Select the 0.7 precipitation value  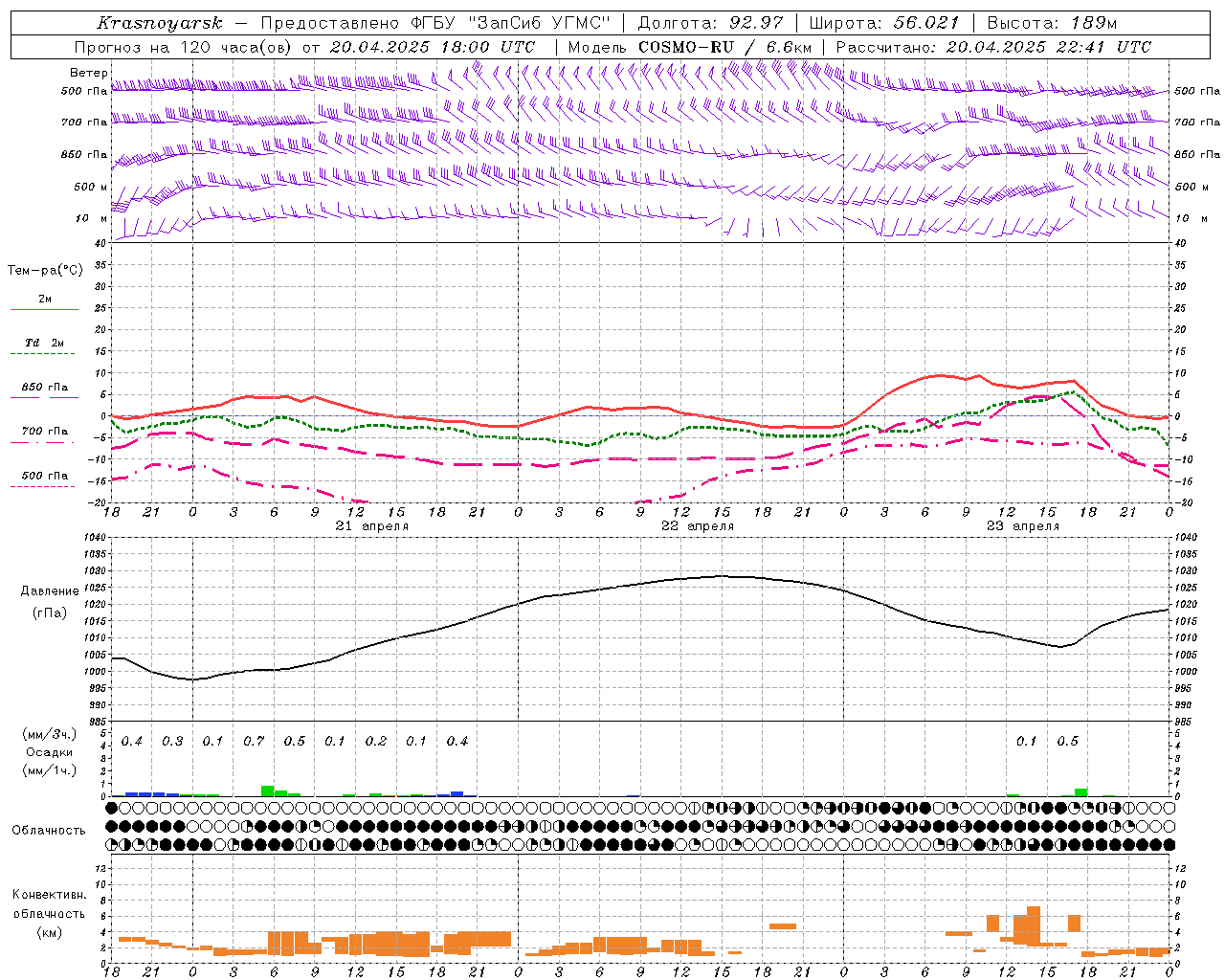point(254,741)
